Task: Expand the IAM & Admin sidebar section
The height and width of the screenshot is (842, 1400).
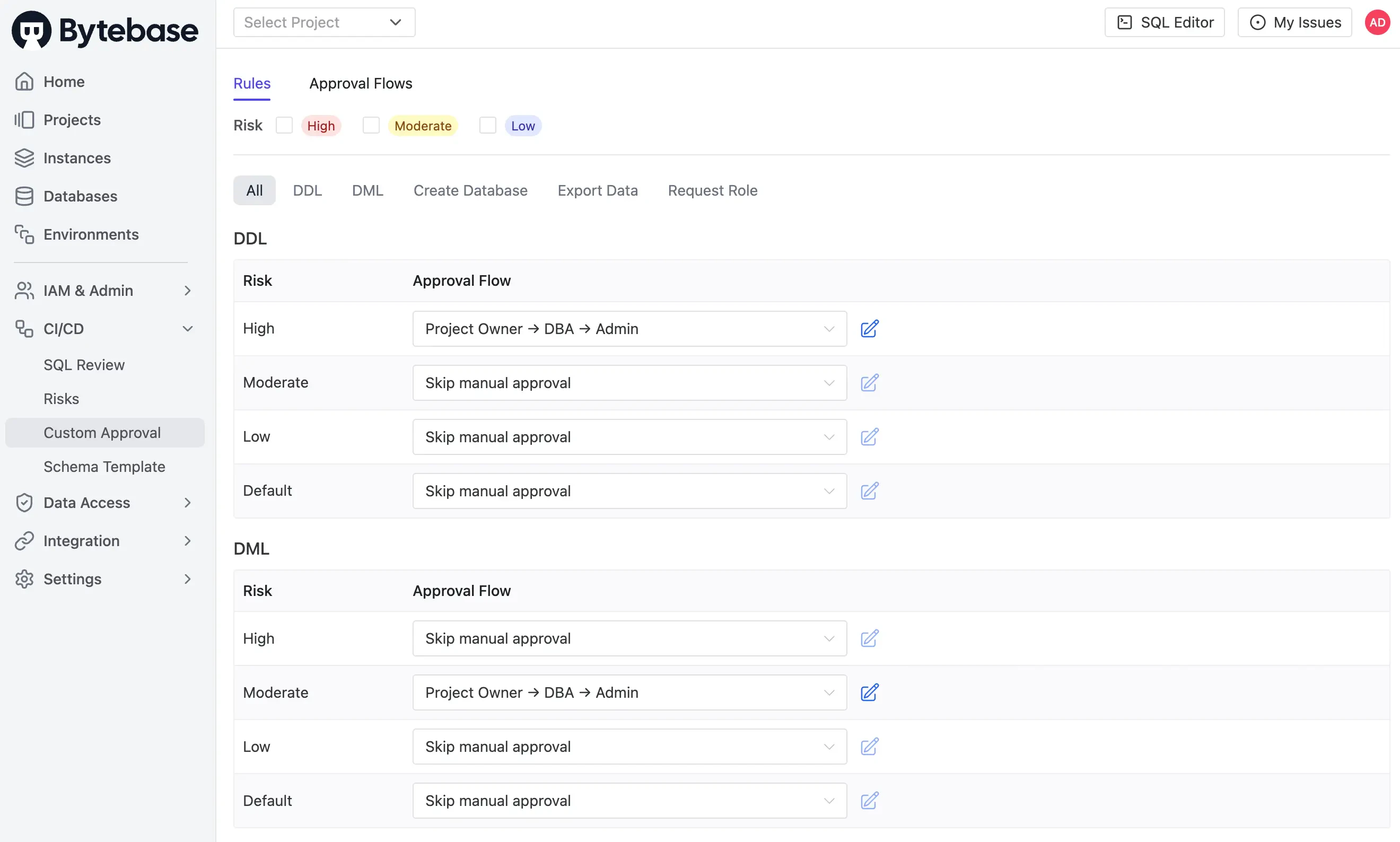Action: pos(104,291)
